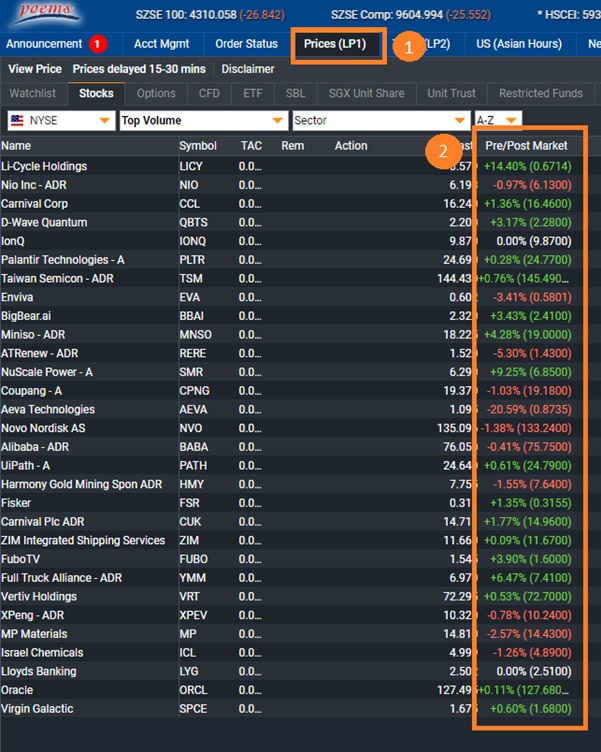The width and height of the screenshot is (601, 752).
Task: Open the ETF tab
Action: point(253,94)
